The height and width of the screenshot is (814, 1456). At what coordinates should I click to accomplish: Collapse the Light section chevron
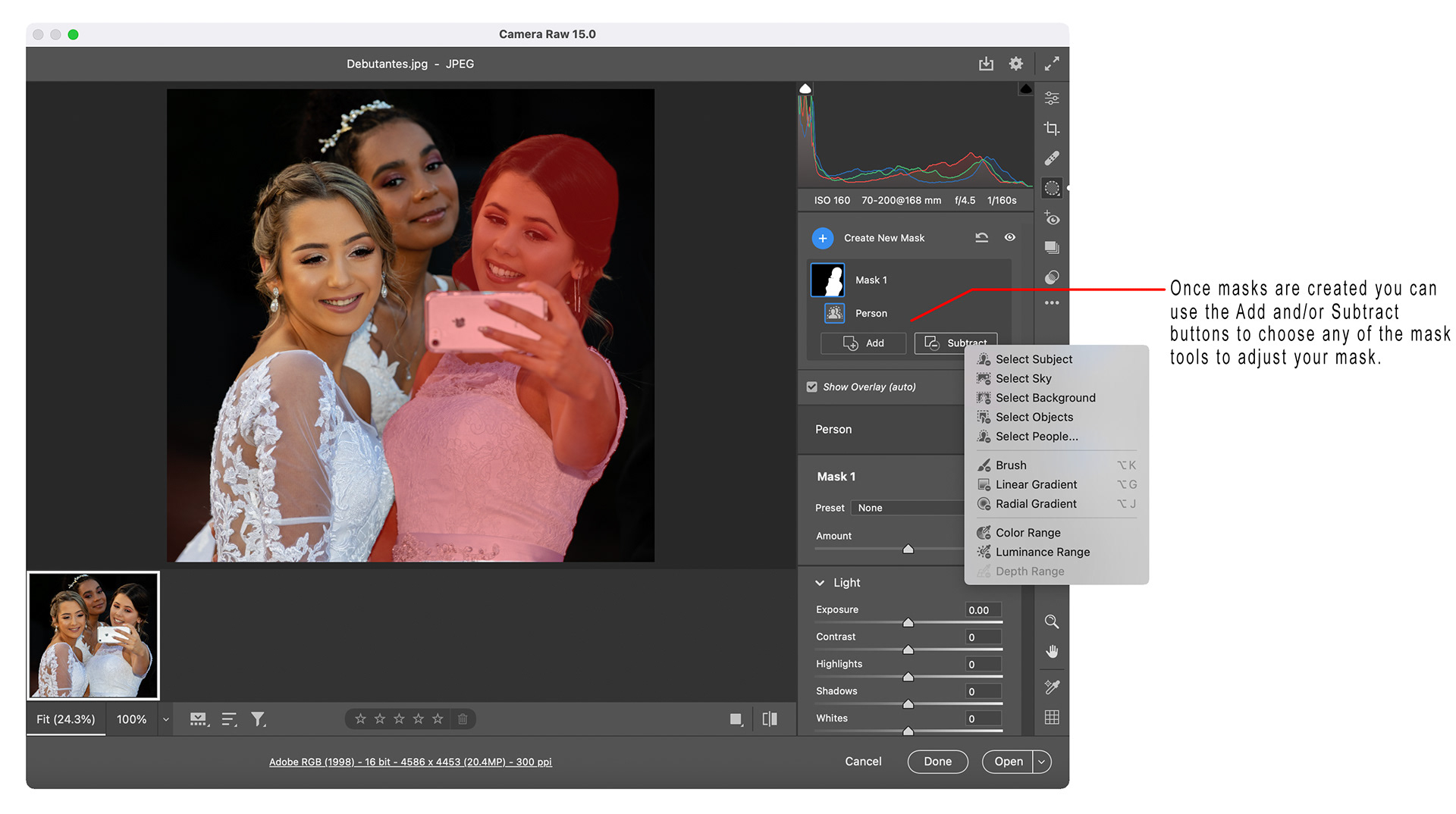click(x=820, y=583)
